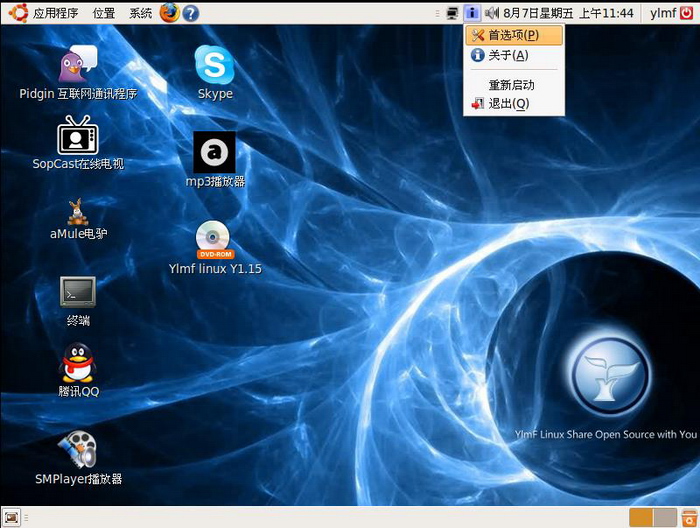Click the Ubuntu logo in top panel

point(18,13)
